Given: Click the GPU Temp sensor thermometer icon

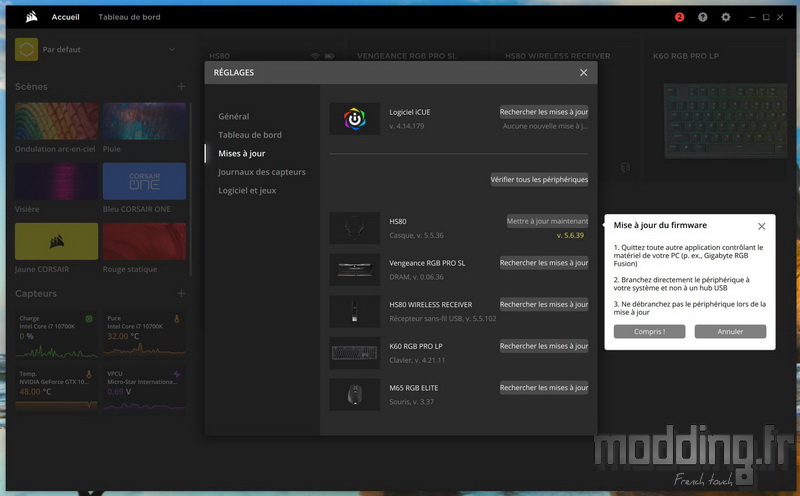Looking at the screenshot, I should pos(89,375).
